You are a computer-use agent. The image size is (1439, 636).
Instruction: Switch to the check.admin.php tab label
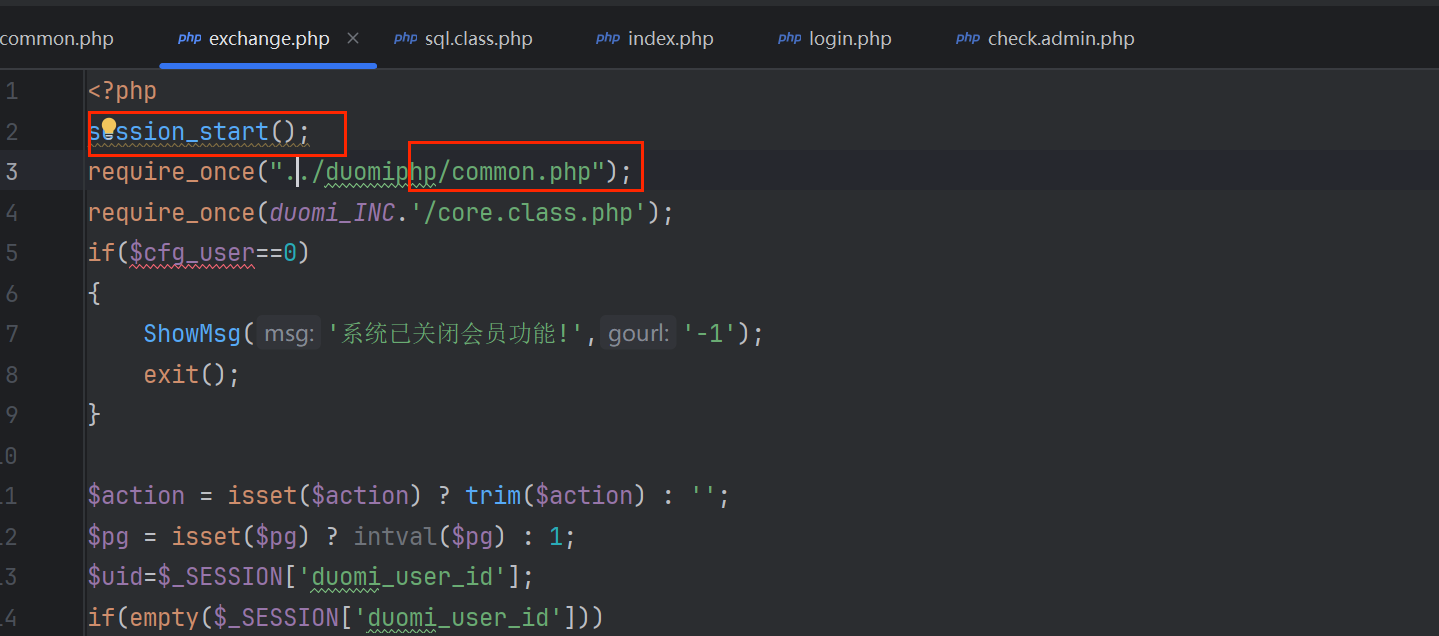1061,39
